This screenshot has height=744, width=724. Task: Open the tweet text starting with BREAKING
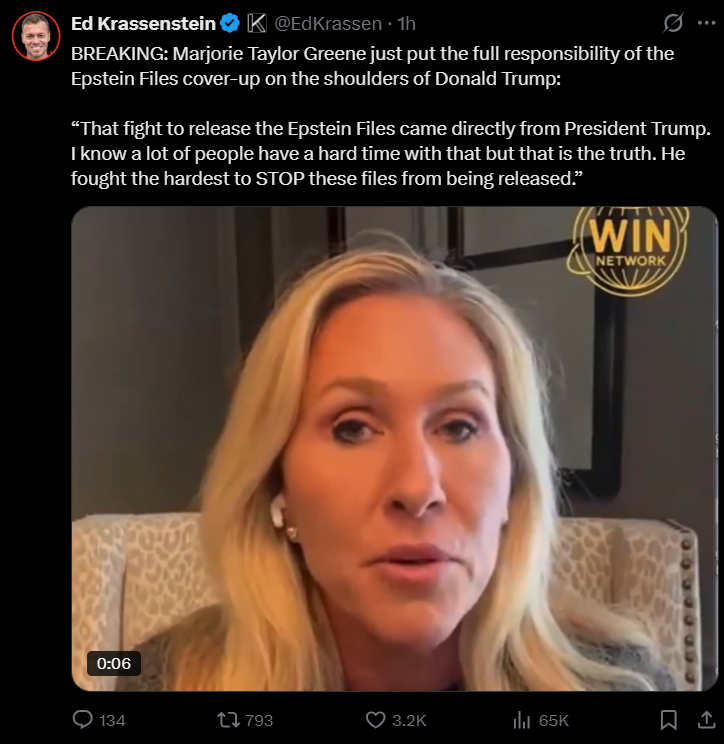[391, 116]
